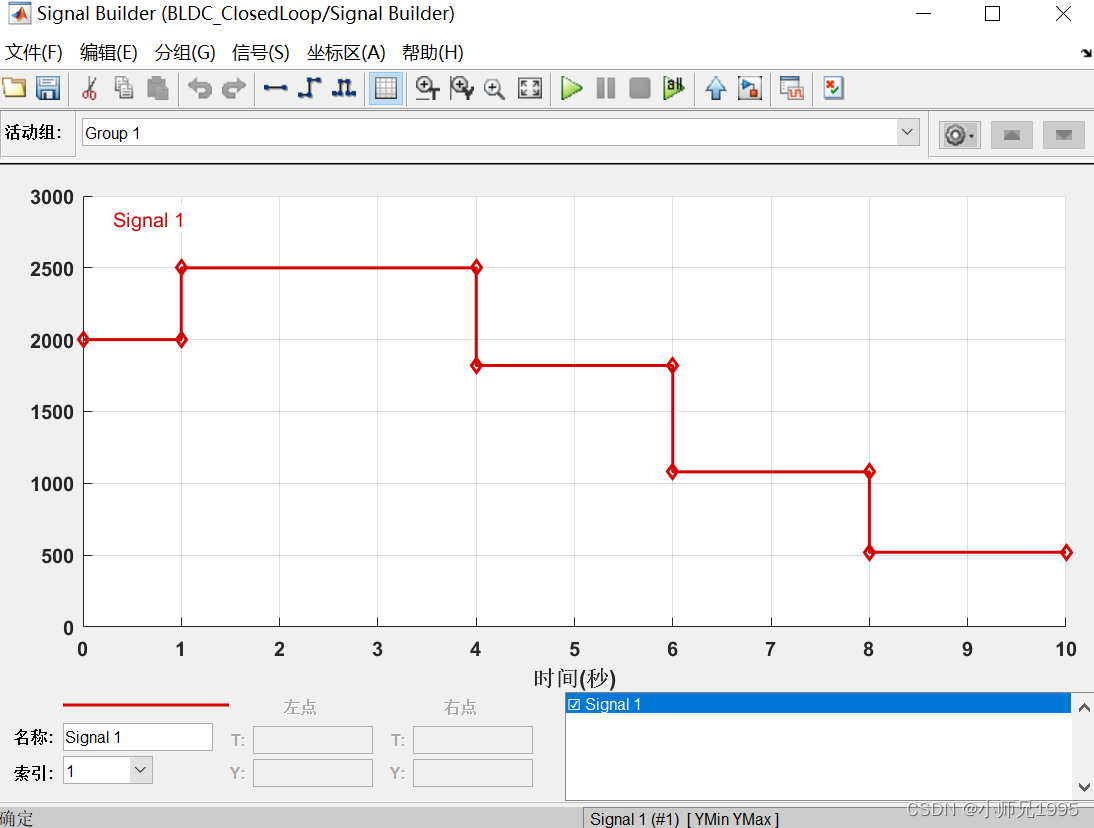Open the 坐标区(A) menu
Image resolution: width=1094 pixels, height=828 pixels.
coord(346,52)
